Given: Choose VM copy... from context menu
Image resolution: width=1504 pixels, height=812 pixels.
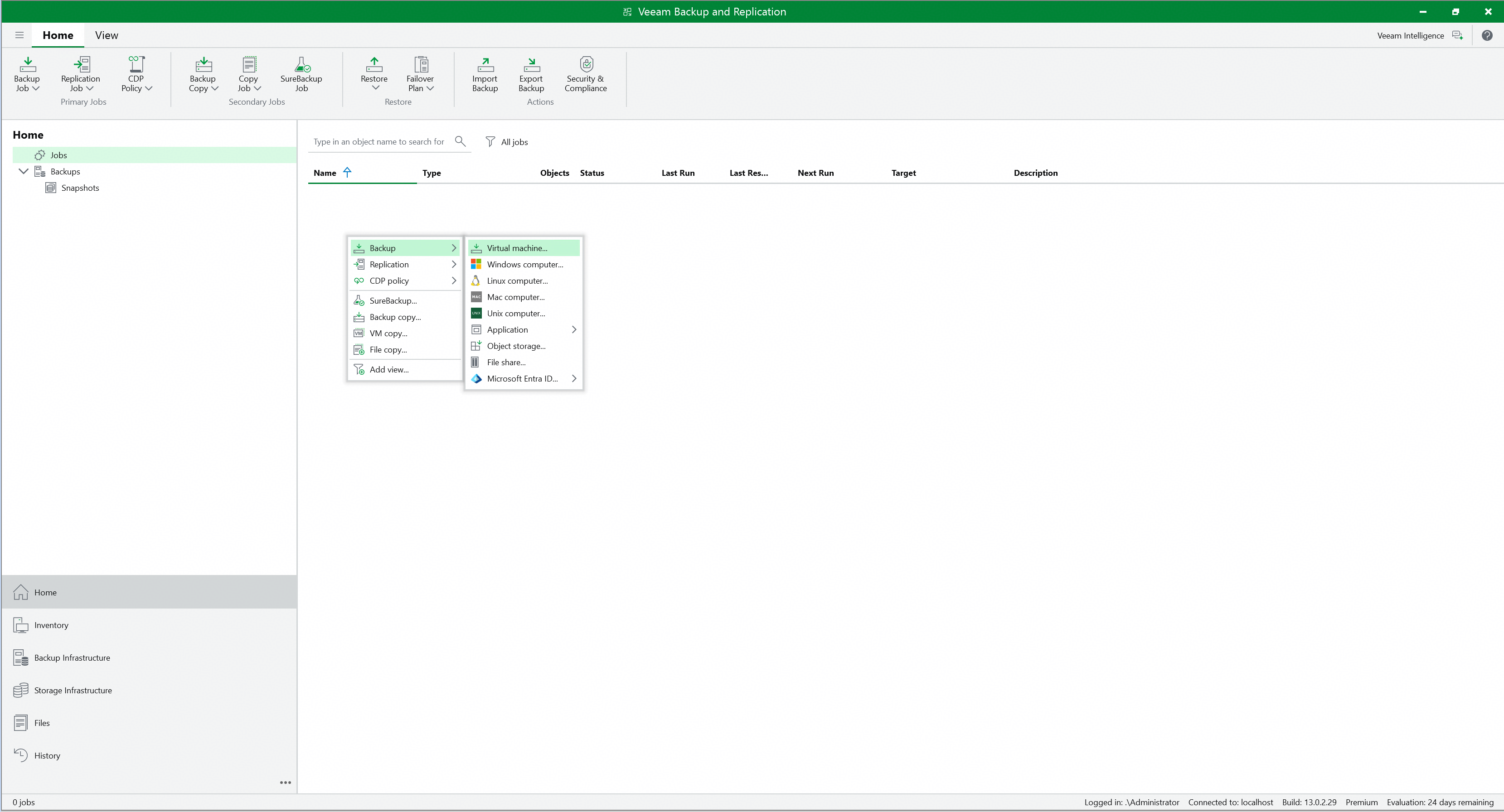Looking at the screenshot, I should point(405,333).
